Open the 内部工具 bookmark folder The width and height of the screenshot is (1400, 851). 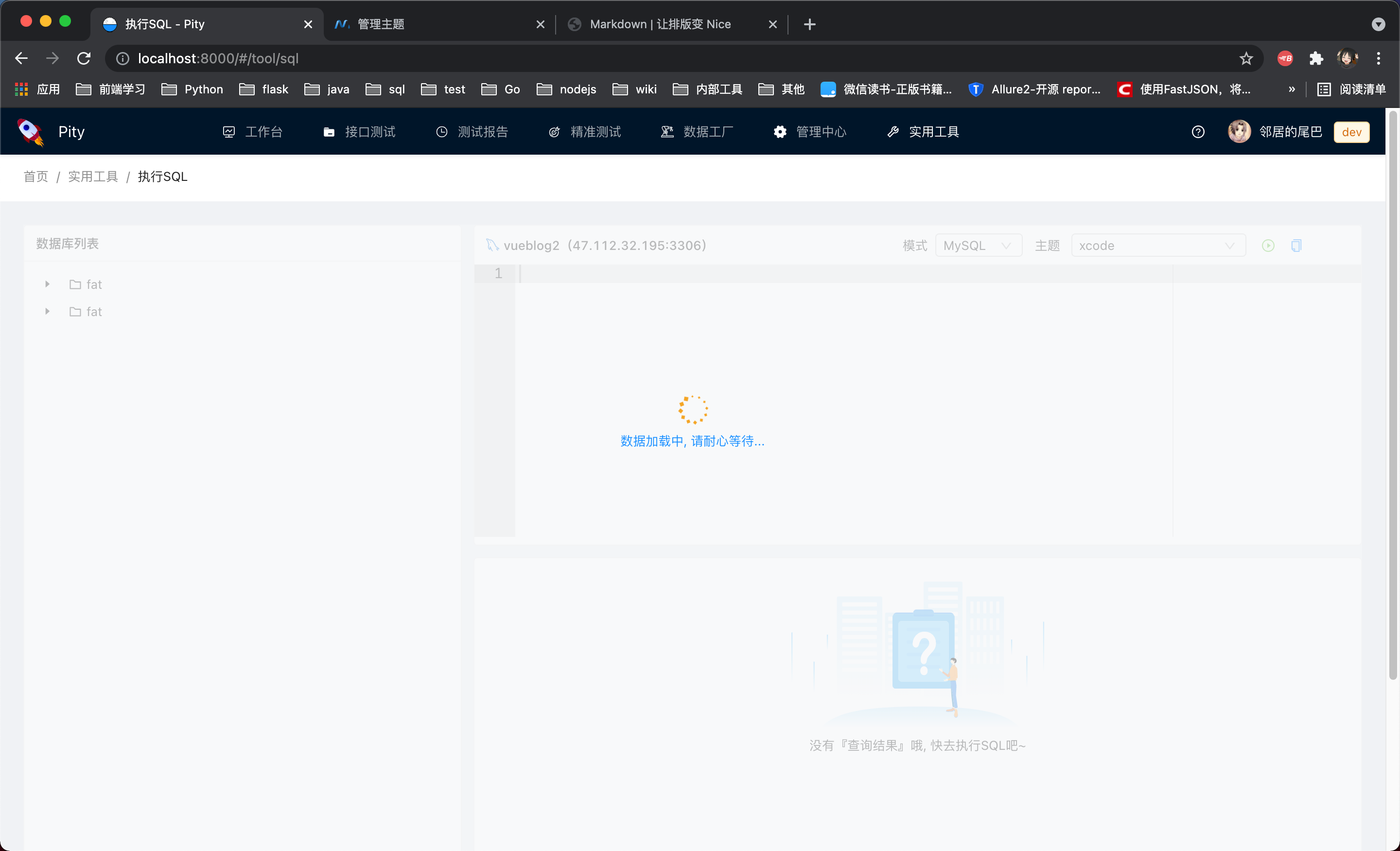pos(707,89)
